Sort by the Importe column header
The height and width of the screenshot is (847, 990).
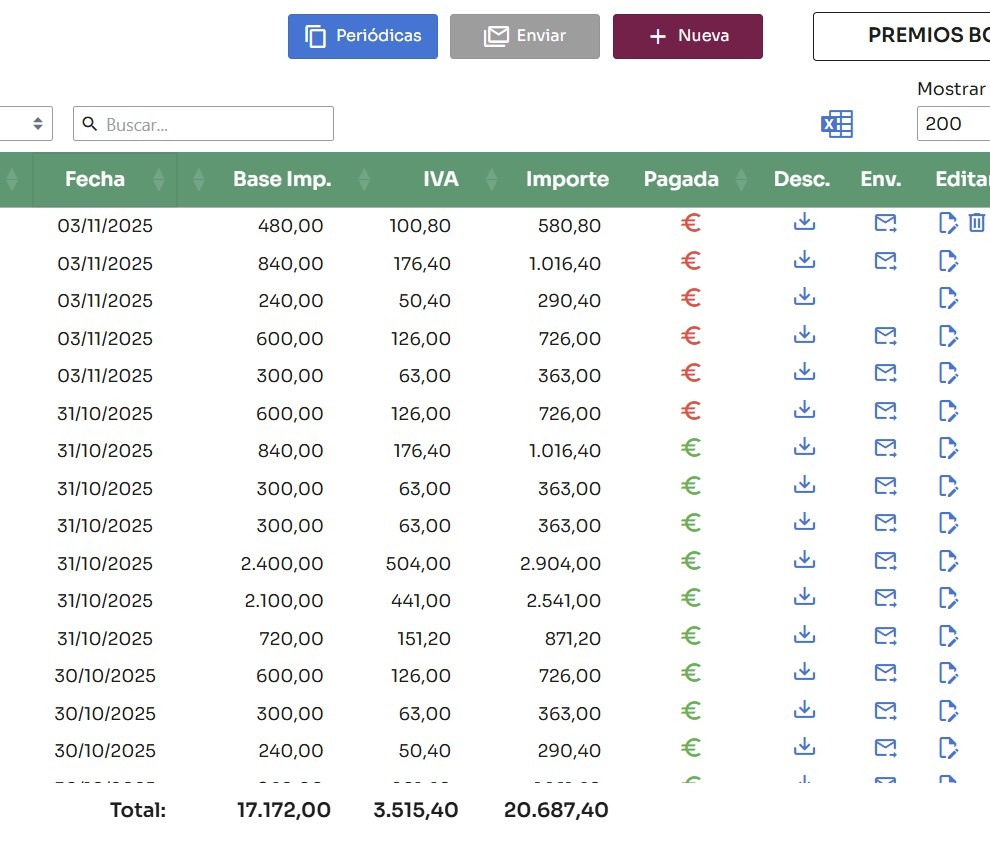tap(567, 180)
